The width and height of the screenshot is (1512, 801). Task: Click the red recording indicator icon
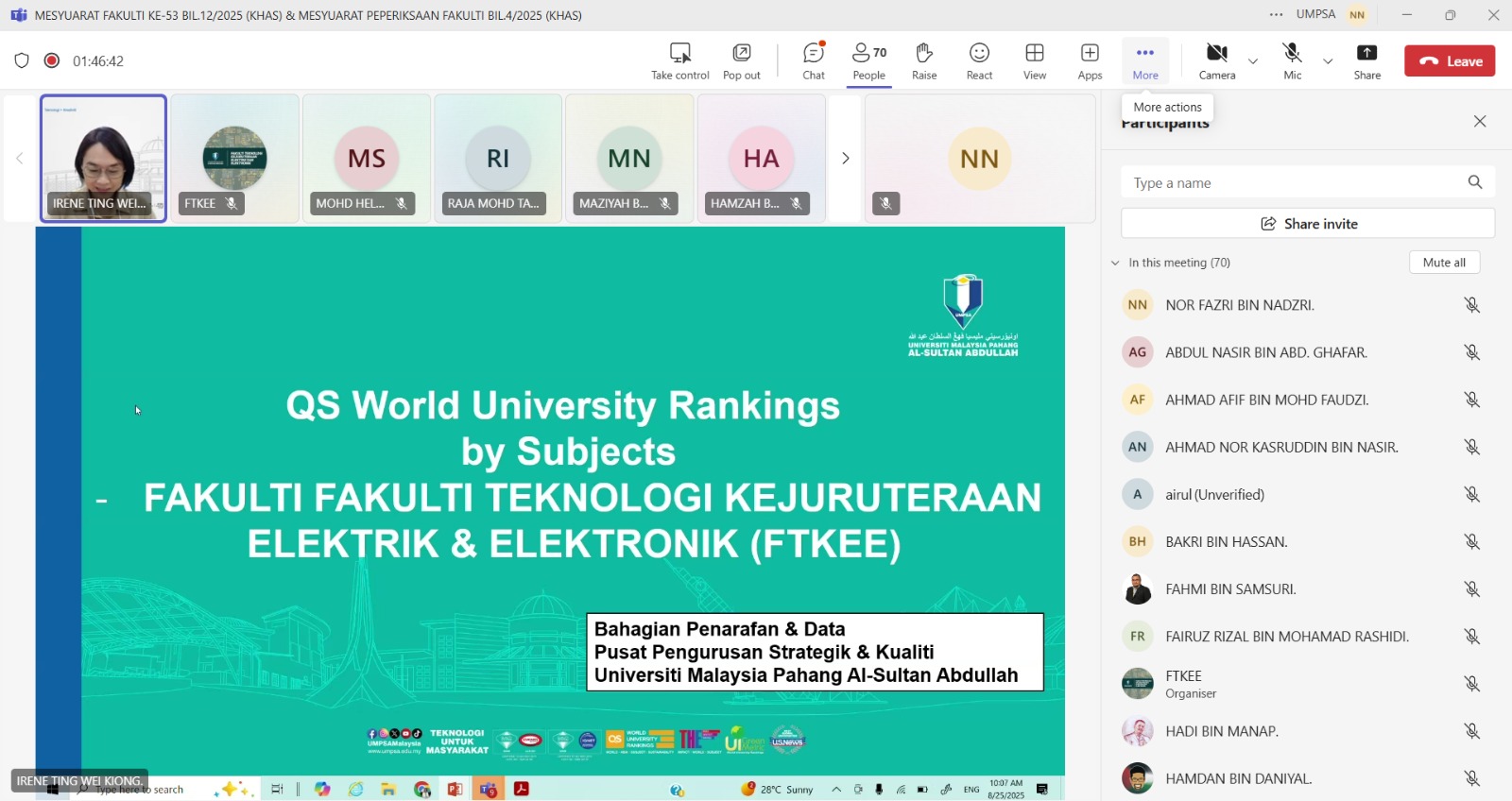(x=52, y=60)
